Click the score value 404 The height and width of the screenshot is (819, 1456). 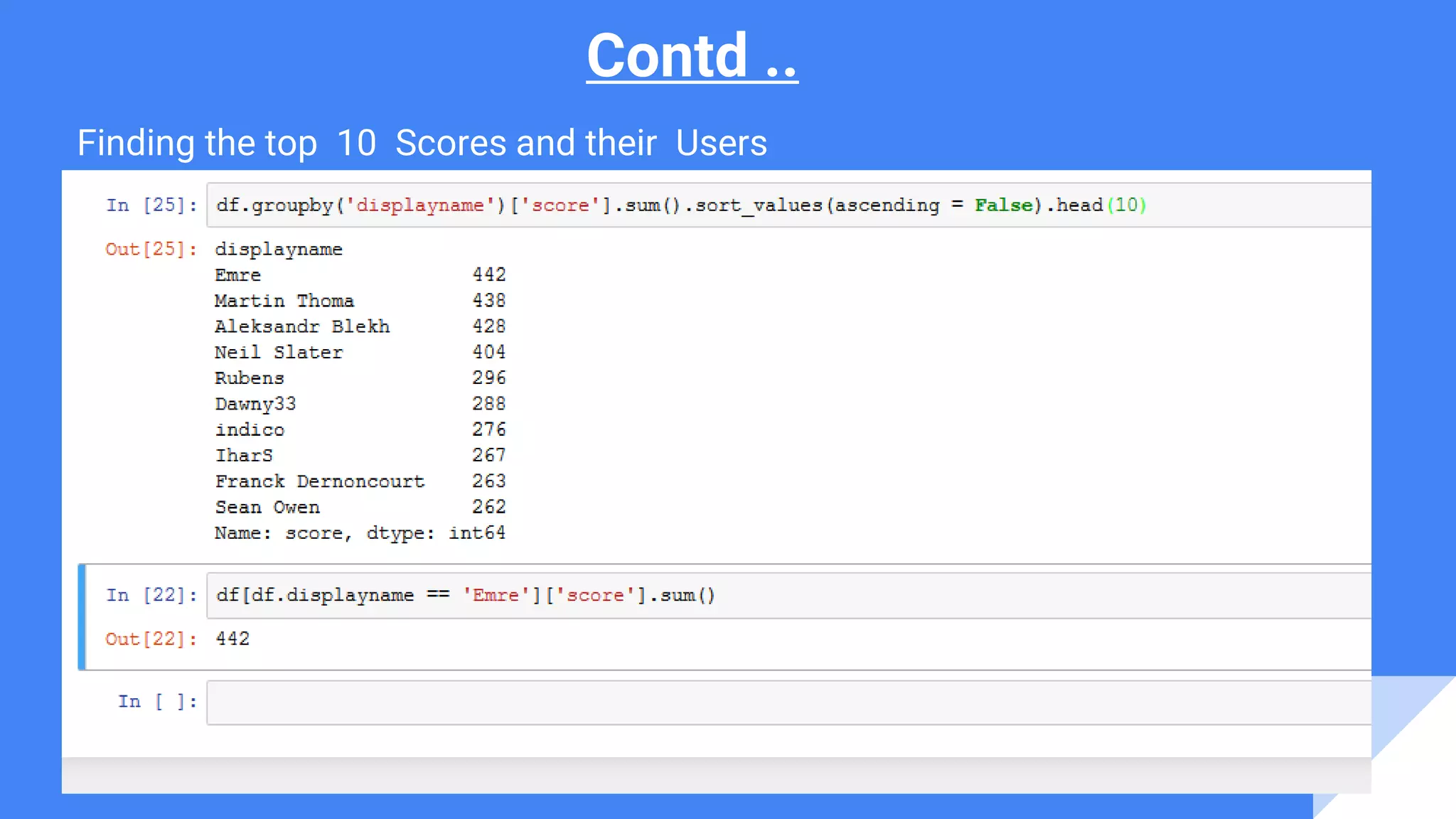(x=489, y=352)
